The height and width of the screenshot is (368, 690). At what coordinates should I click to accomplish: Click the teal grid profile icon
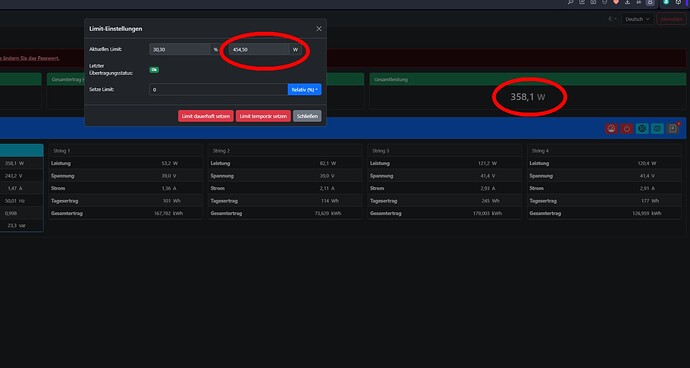(657, 129)
